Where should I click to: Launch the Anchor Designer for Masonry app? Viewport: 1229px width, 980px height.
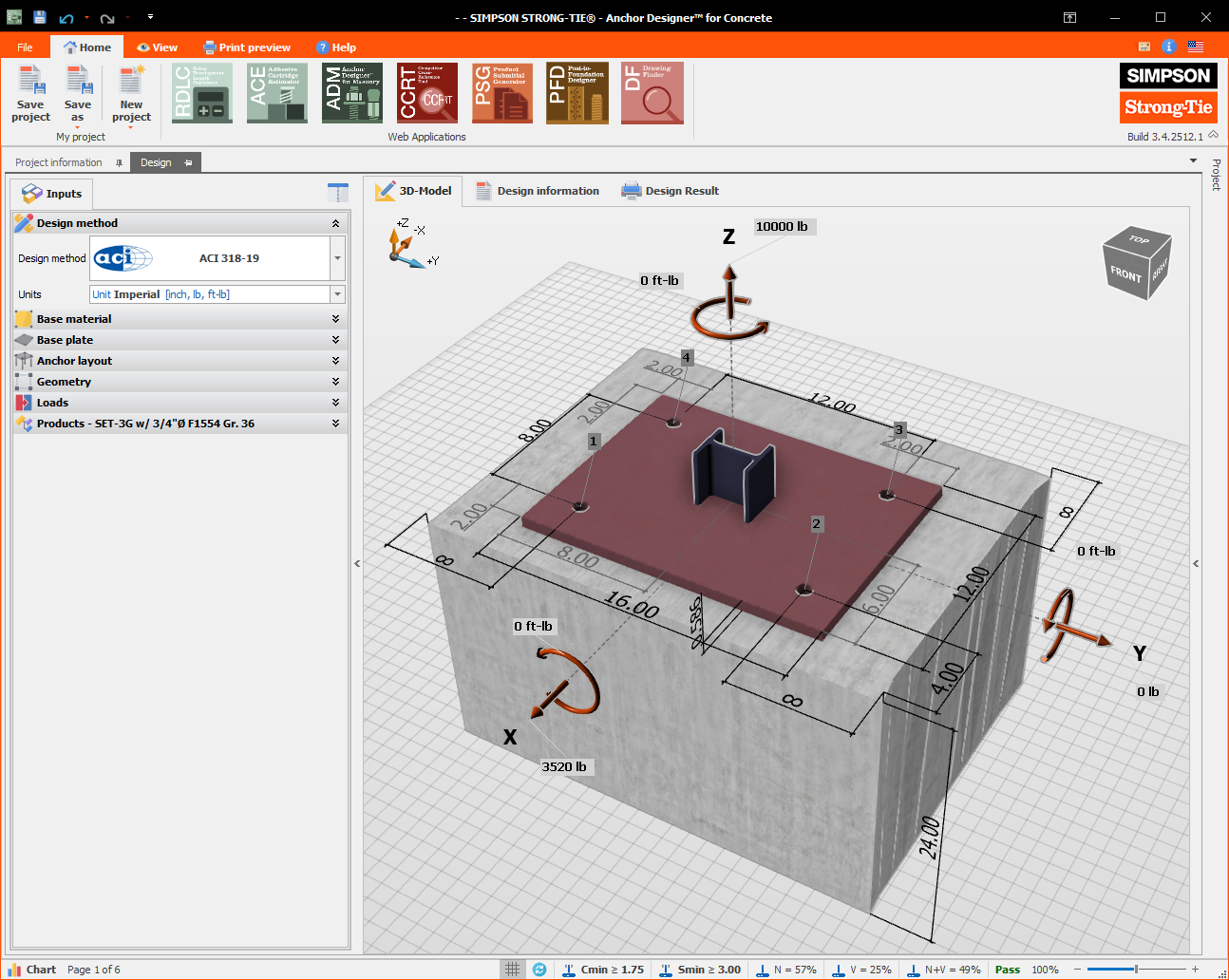tap(351, 93)
